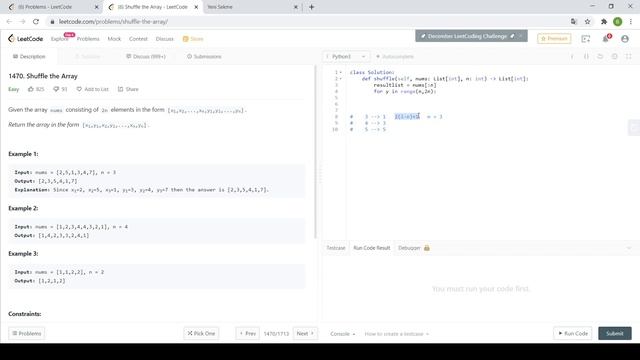Open a new browser tab with plus
The height and width of the screenshot is (360, 640).
coord(311,7)
